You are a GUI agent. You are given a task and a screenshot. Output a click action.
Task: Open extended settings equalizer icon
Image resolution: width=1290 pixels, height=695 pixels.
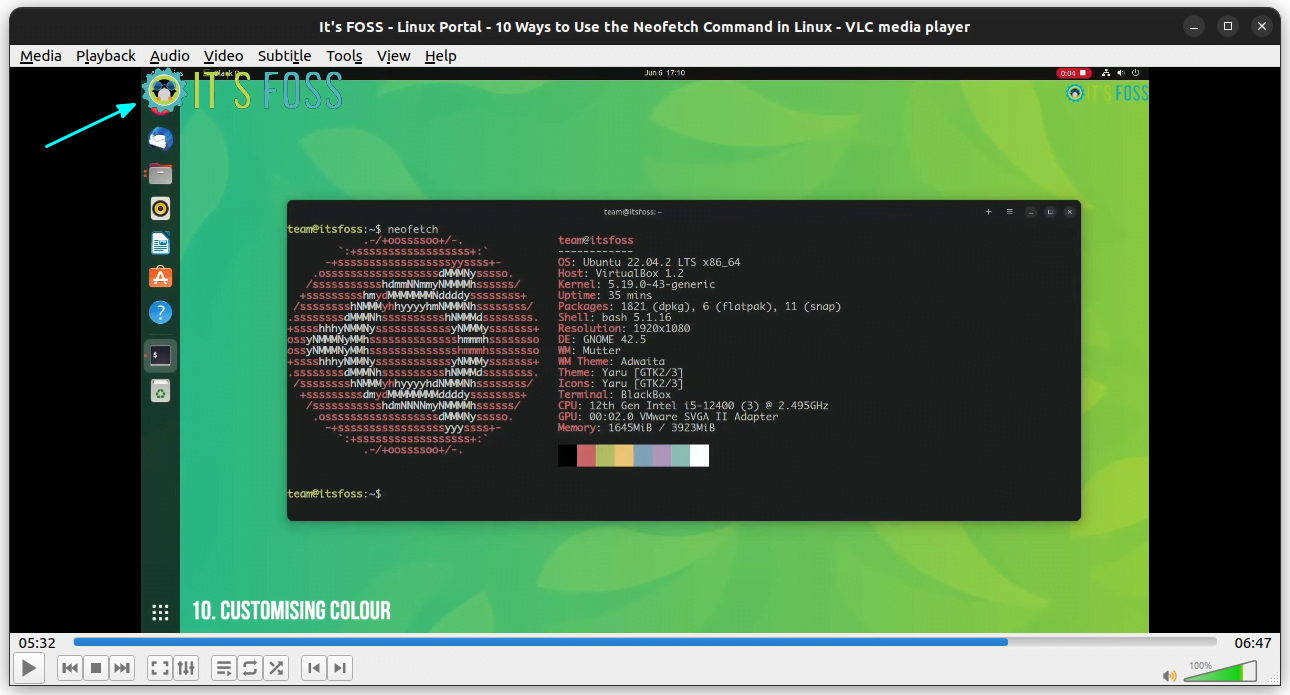[186, 668]
